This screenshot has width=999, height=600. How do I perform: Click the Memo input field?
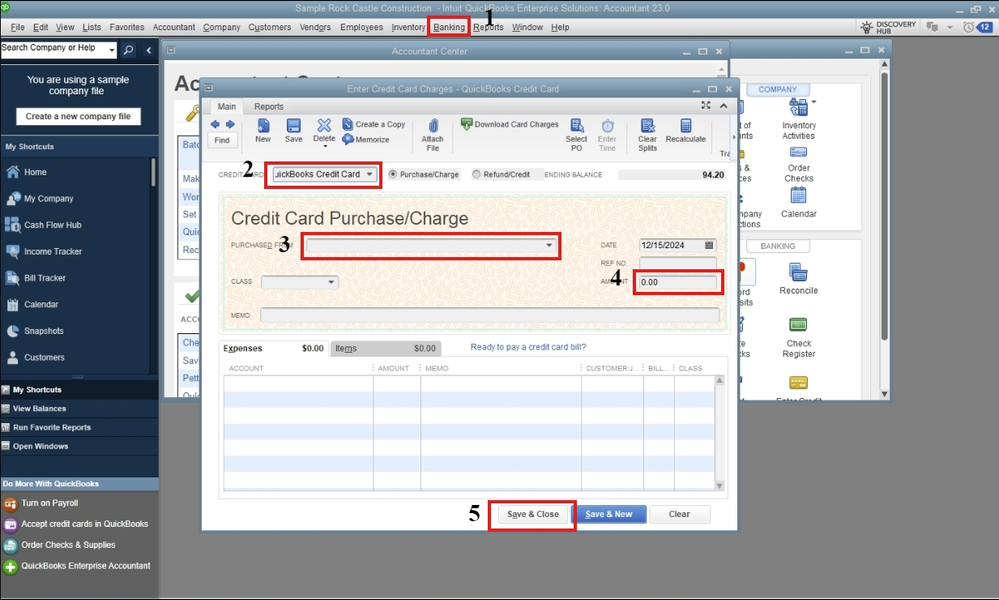[490, 315]
